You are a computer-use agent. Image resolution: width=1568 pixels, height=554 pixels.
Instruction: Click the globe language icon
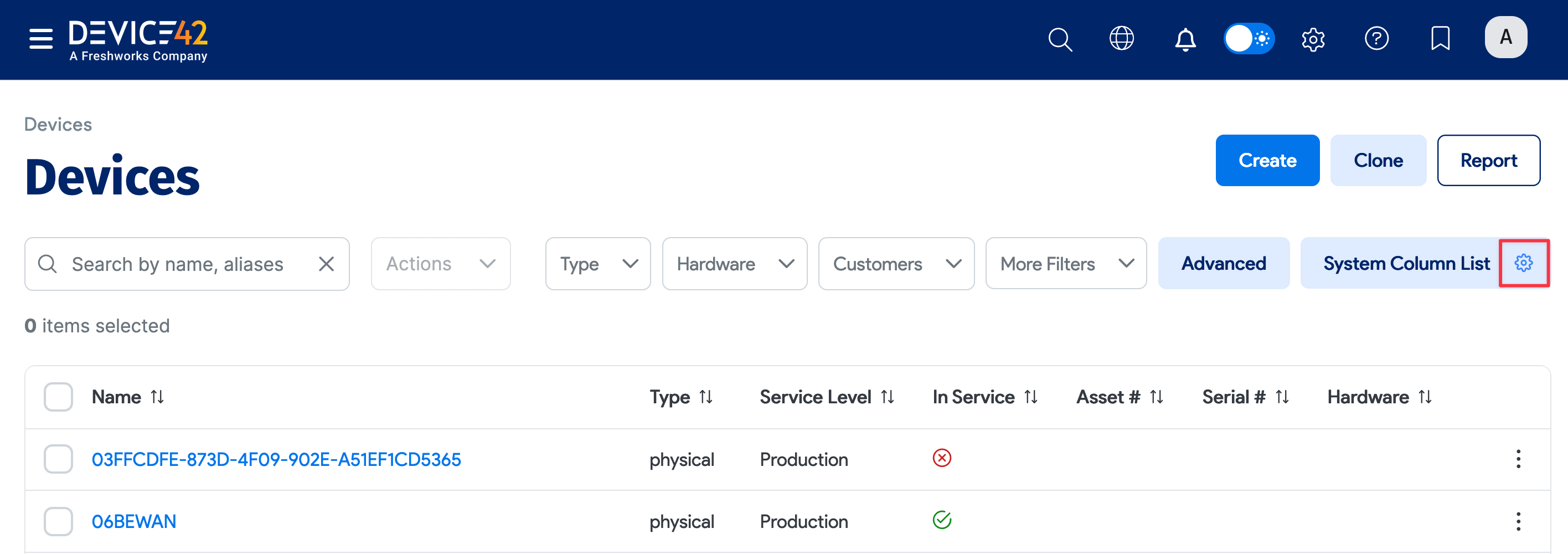pyautogui.click(x=1122, y=39)
